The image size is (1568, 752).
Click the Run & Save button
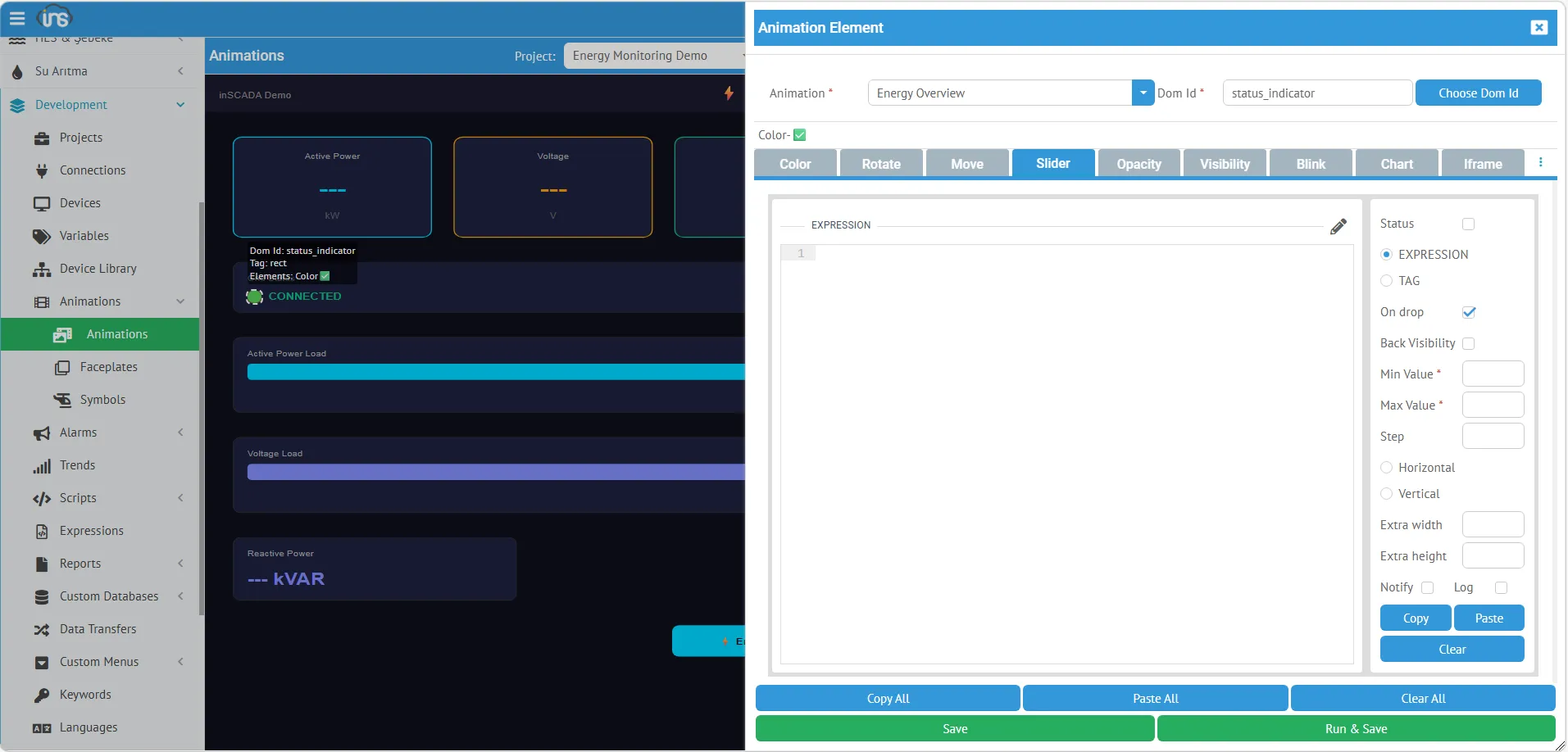(1354, 728)
